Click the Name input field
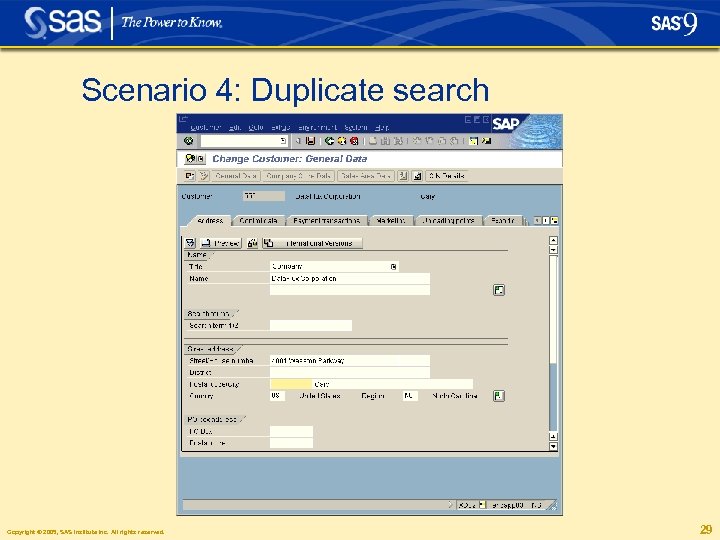 click(350, 278)
